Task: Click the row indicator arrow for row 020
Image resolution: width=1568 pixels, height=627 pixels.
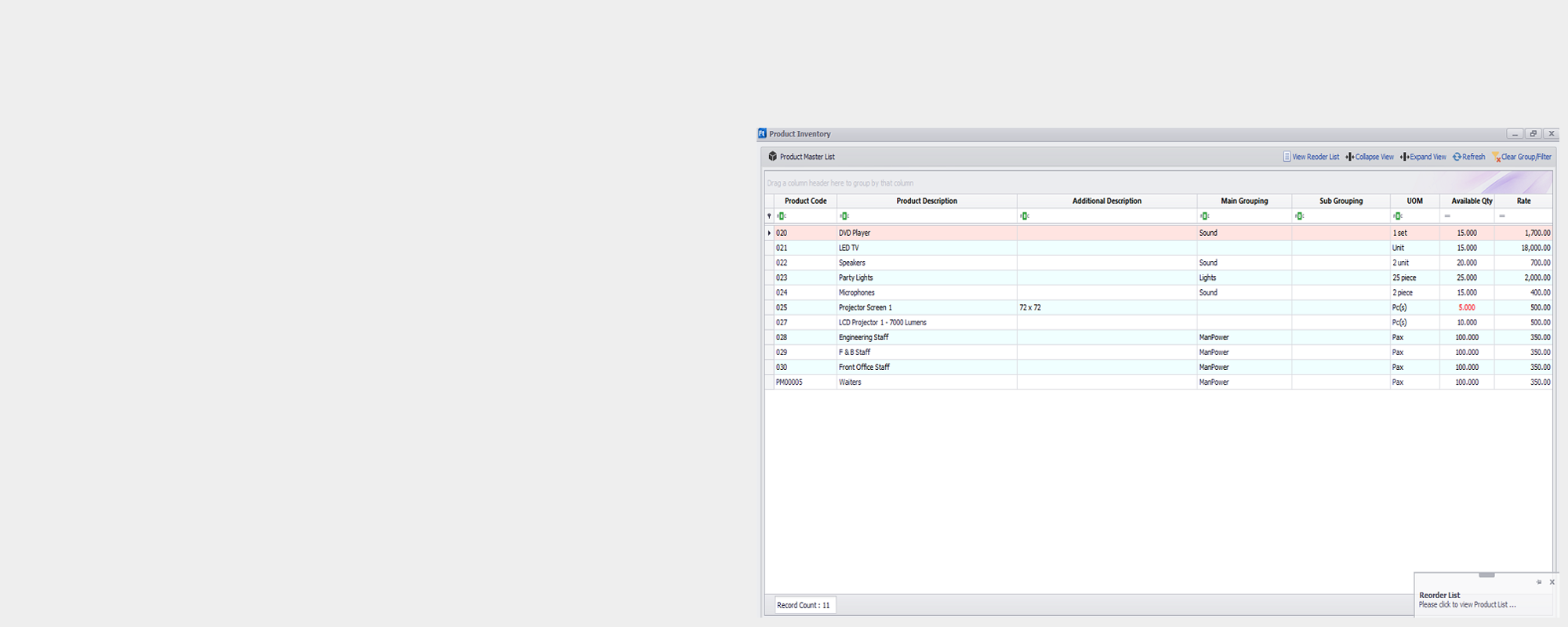Action: [769, 233]
